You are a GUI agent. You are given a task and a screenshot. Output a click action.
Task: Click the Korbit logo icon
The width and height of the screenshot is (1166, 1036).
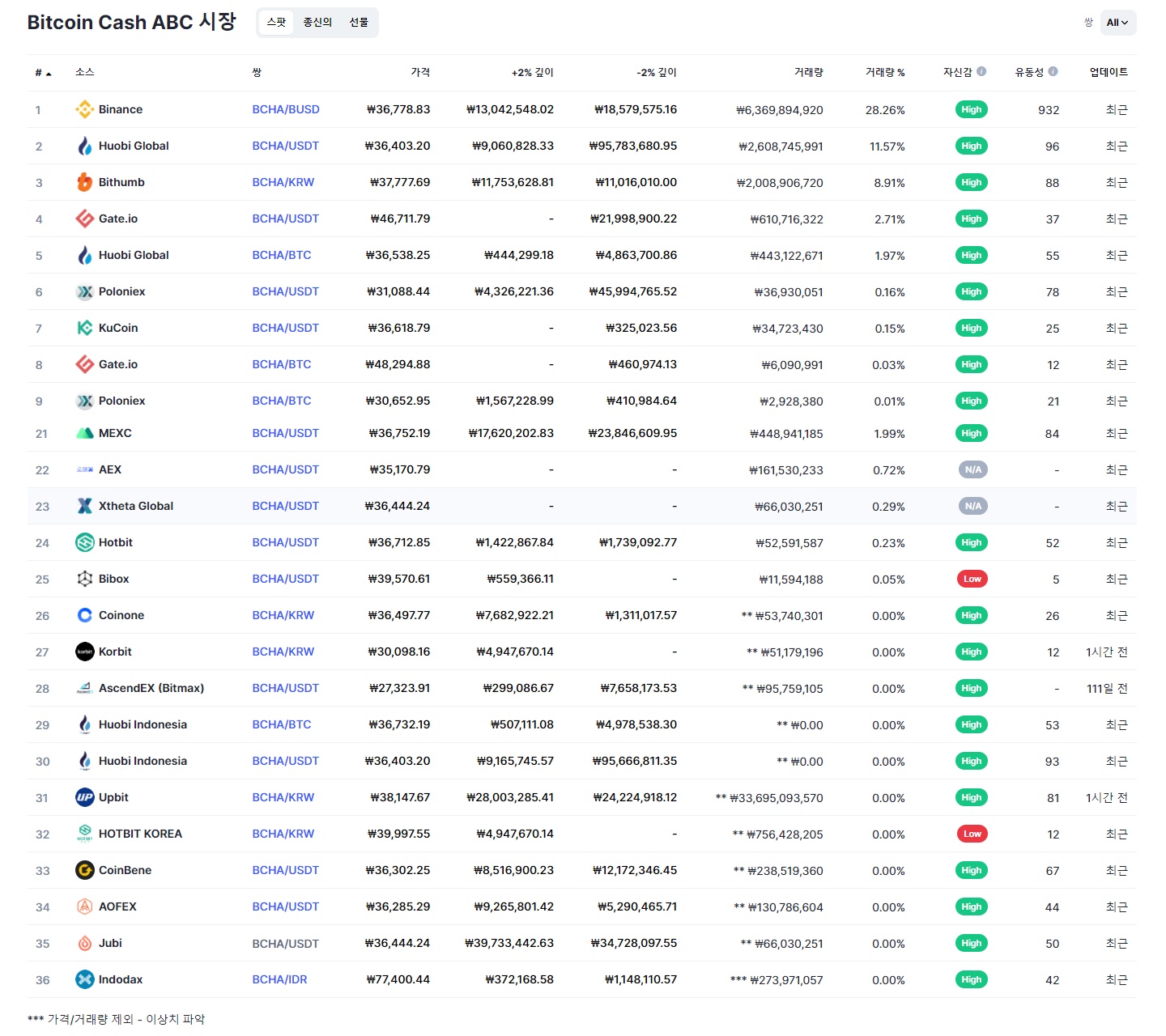coord(84,652)
